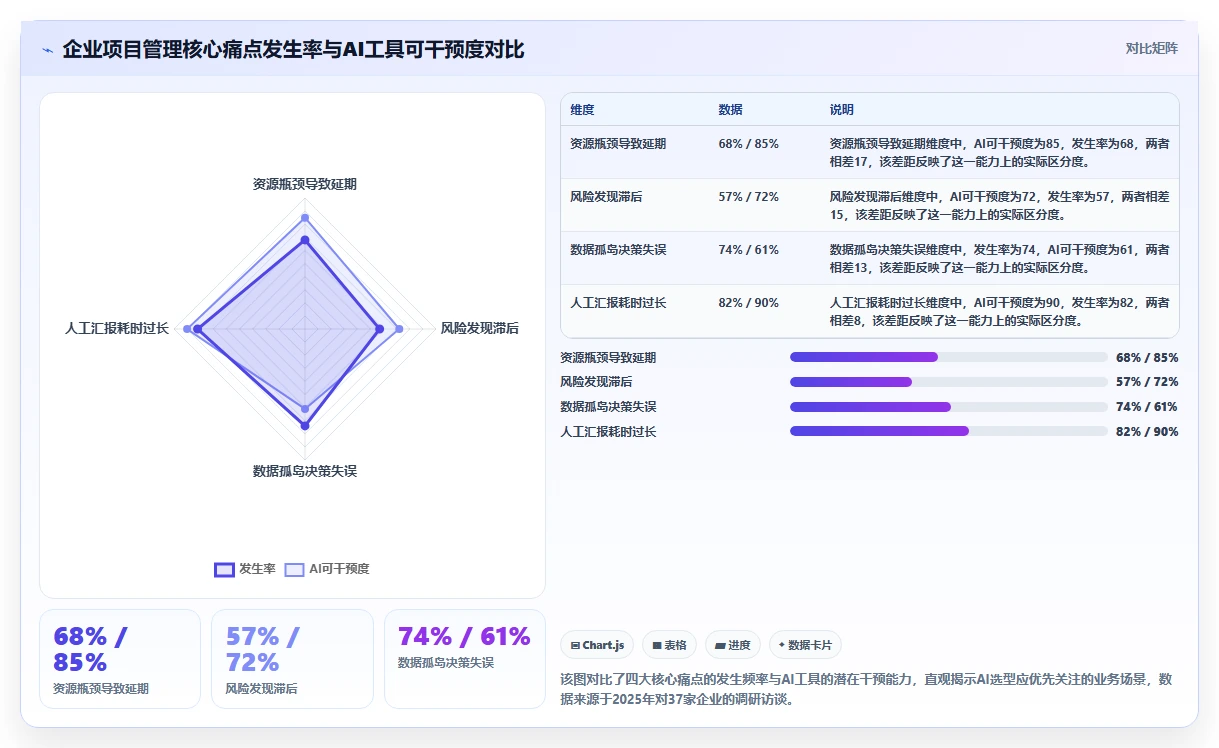This screenshot has height=748, width=1219.
Task: Click the 风险发现滞后 progress bar label
Action: (596, 382)
